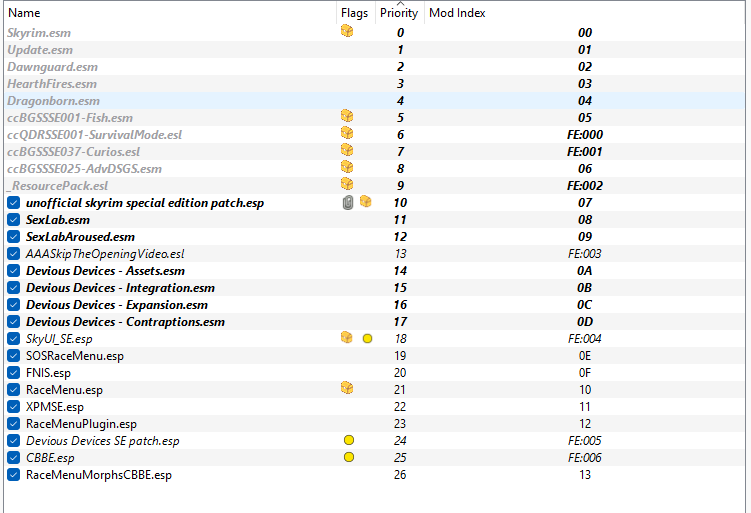Click the paperclip flag on unofficial skyrim patch row

(x=348, y=203)
